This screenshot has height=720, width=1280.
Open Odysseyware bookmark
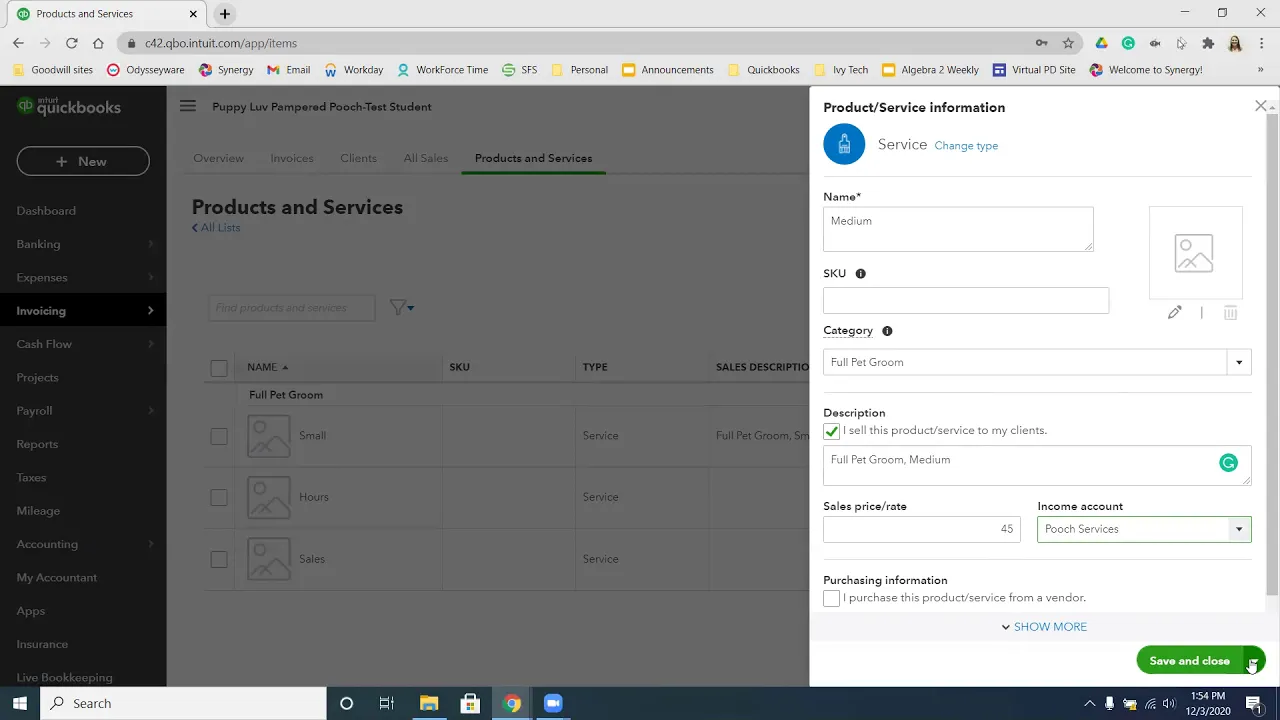[146, 70]
